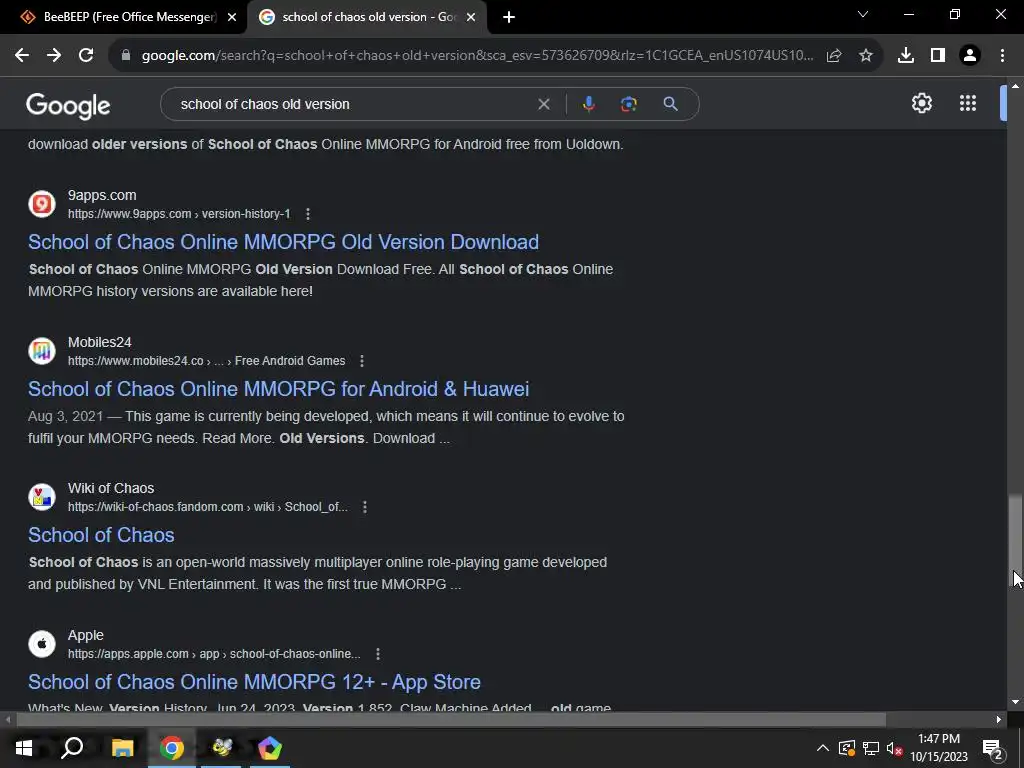
Task: View site information lock icon
Action: coord(126,56)
